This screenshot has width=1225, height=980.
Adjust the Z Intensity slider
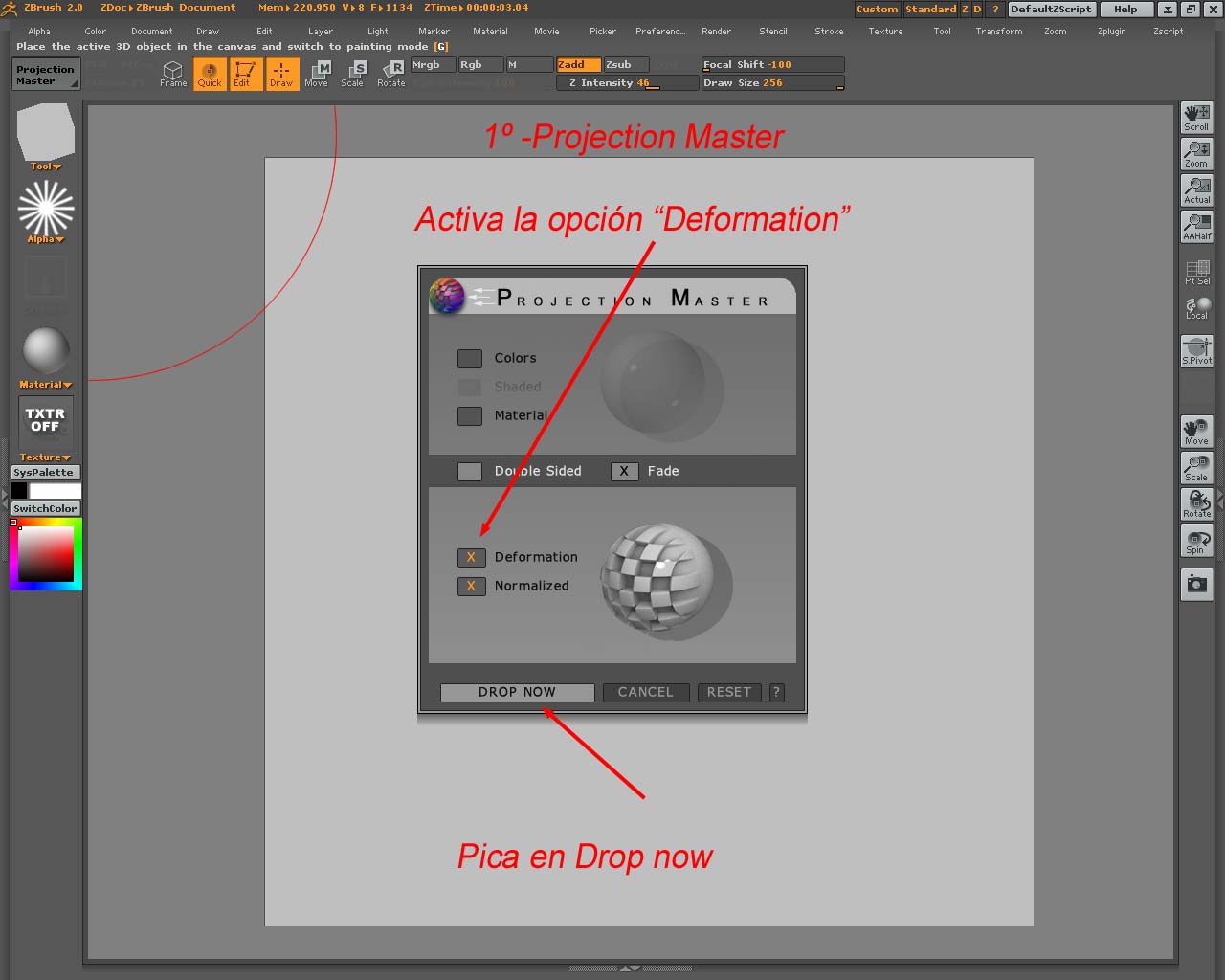pos(627,83)
